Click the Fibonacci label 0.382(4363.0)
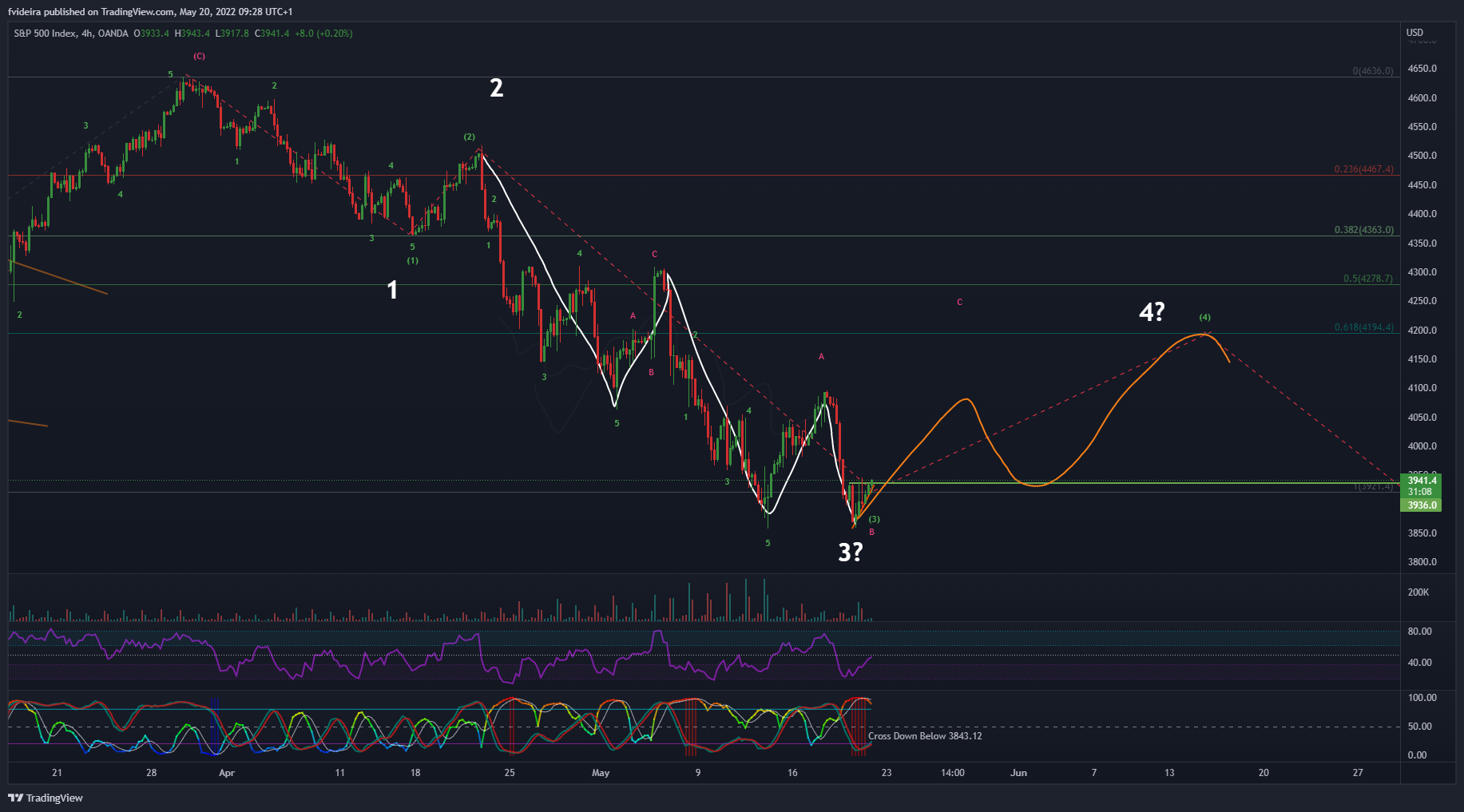Viewport: 1464px width, 812px height. (1364, 230)
